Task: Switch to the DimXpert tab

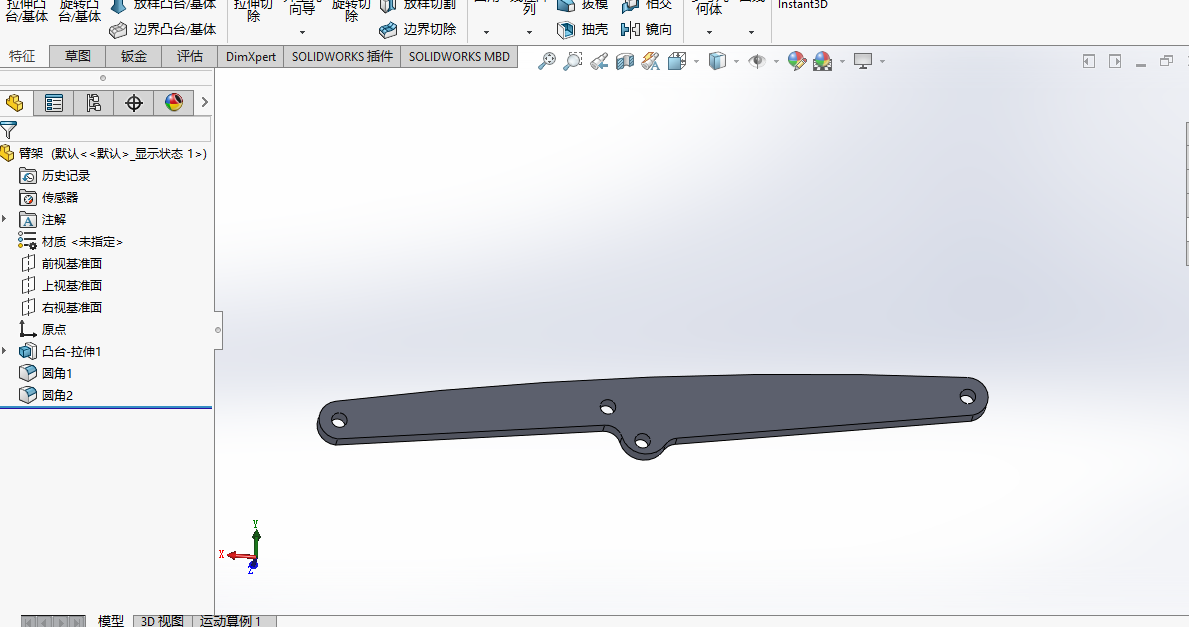Action: coord(251,57)
